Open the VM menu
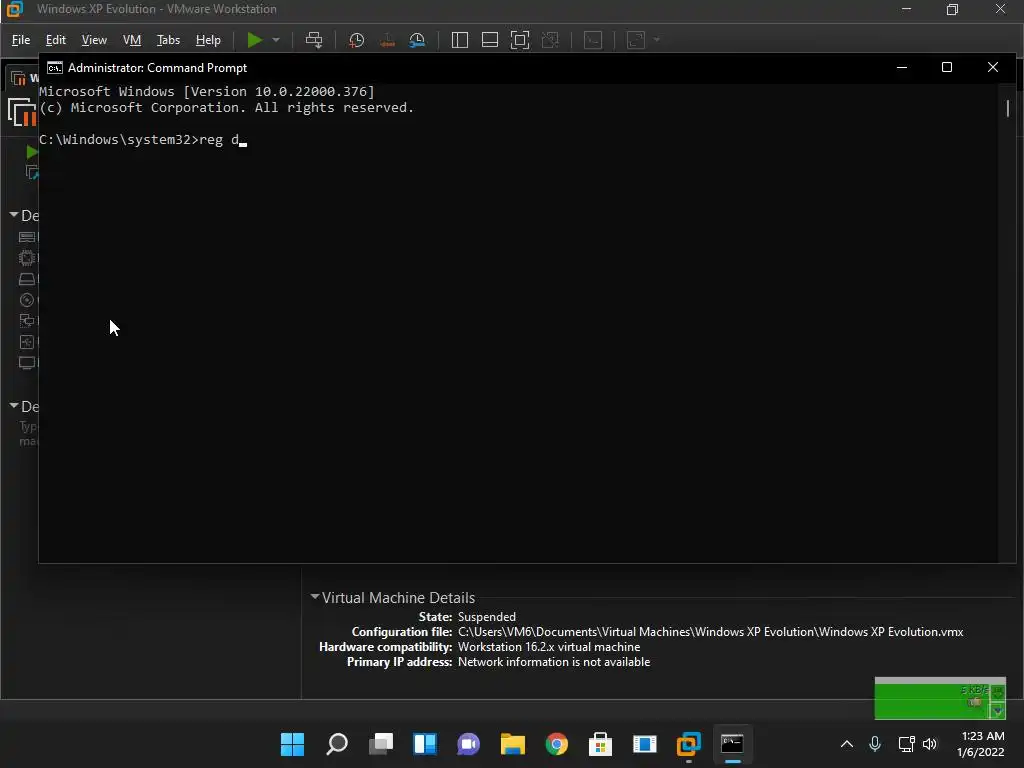The image size is (1024, 768). click(132, 40)
